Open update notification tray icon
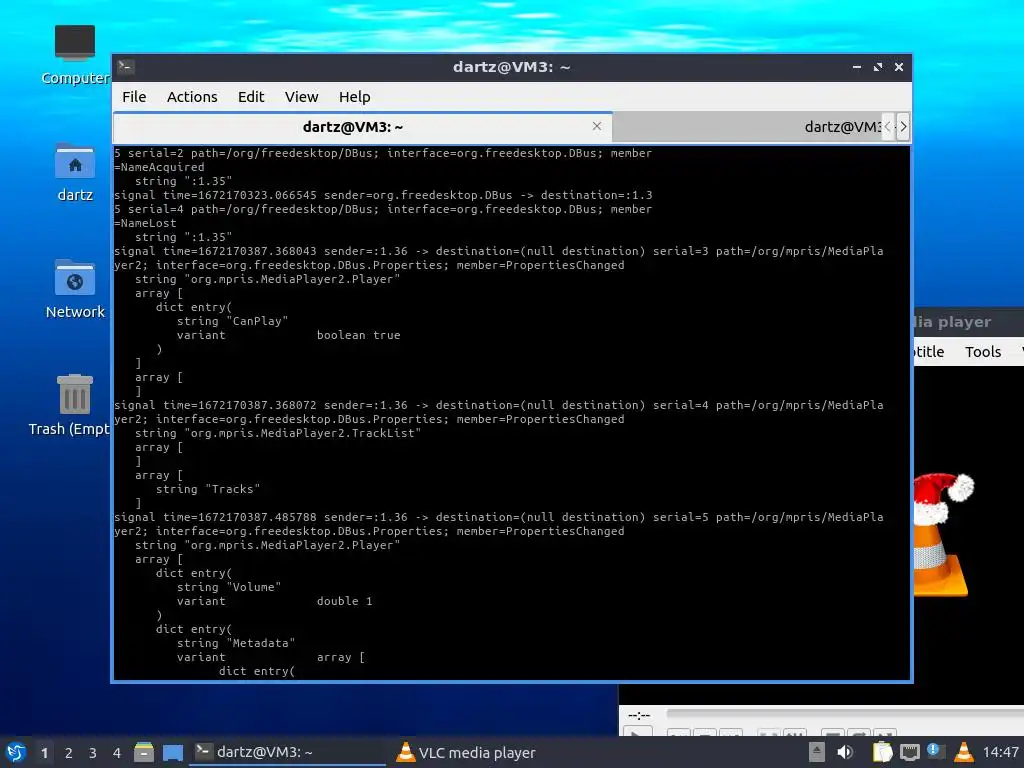Image resolution: width=1024 pixels, height=768 pixels. (935, 752)
